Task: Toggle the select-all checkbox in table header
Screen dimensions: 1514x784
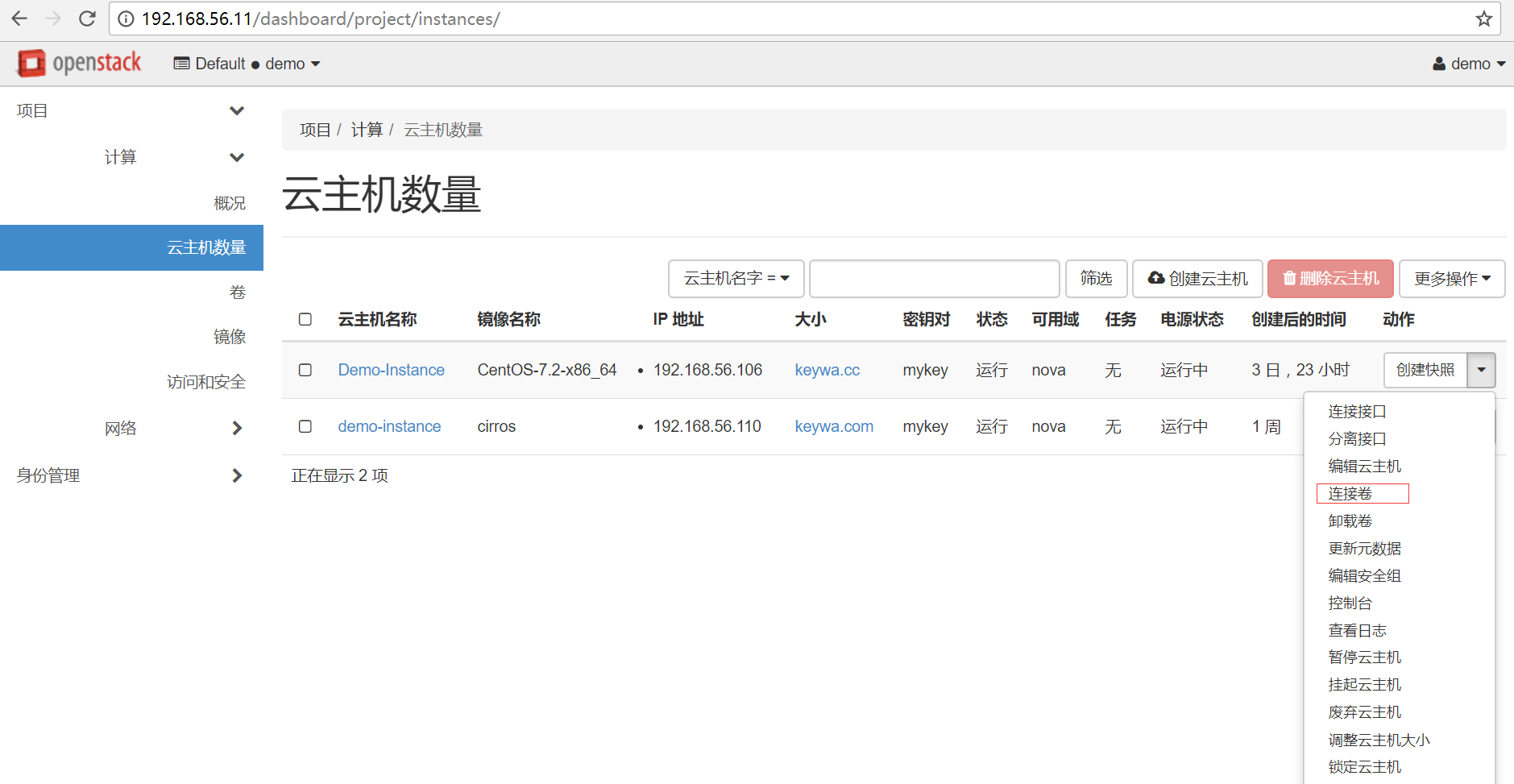Action: click(305, 319)
